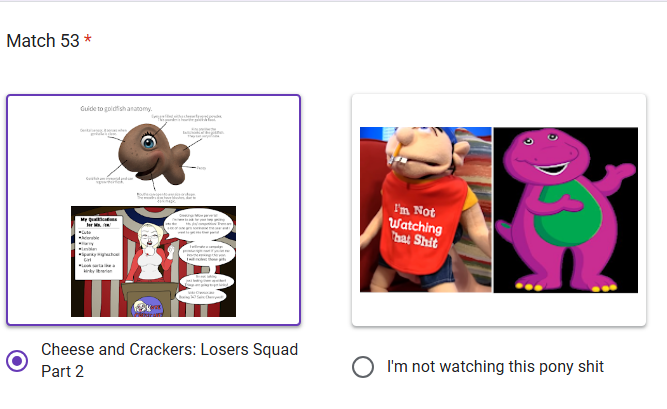The width and height of the screenshot is (667, 409).
Task: Click the left option image card
Action: click(x=154, y=210)
